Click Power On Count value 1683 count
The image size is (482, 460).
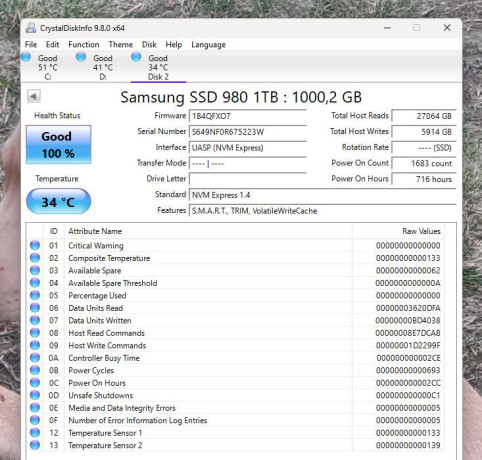tap(424, 163)
